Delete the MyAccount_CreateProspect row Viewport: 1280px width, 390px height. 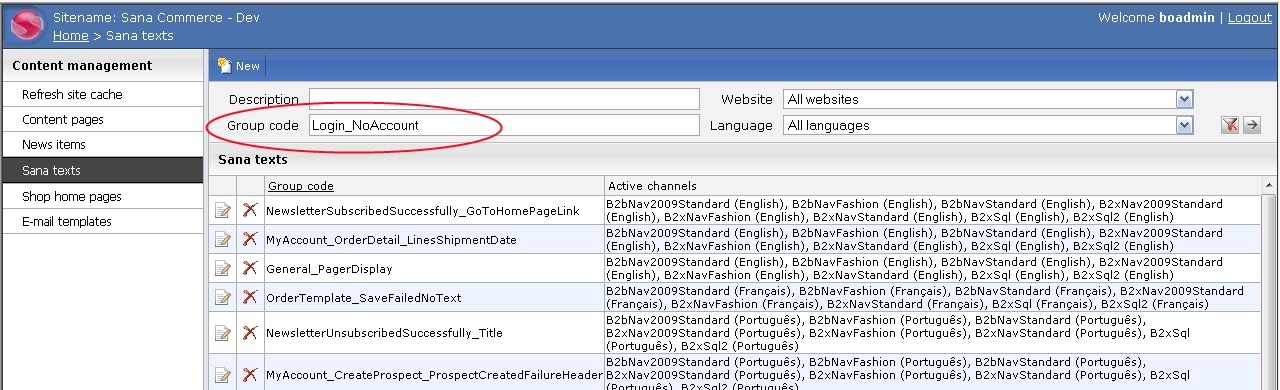click(250, 375)
